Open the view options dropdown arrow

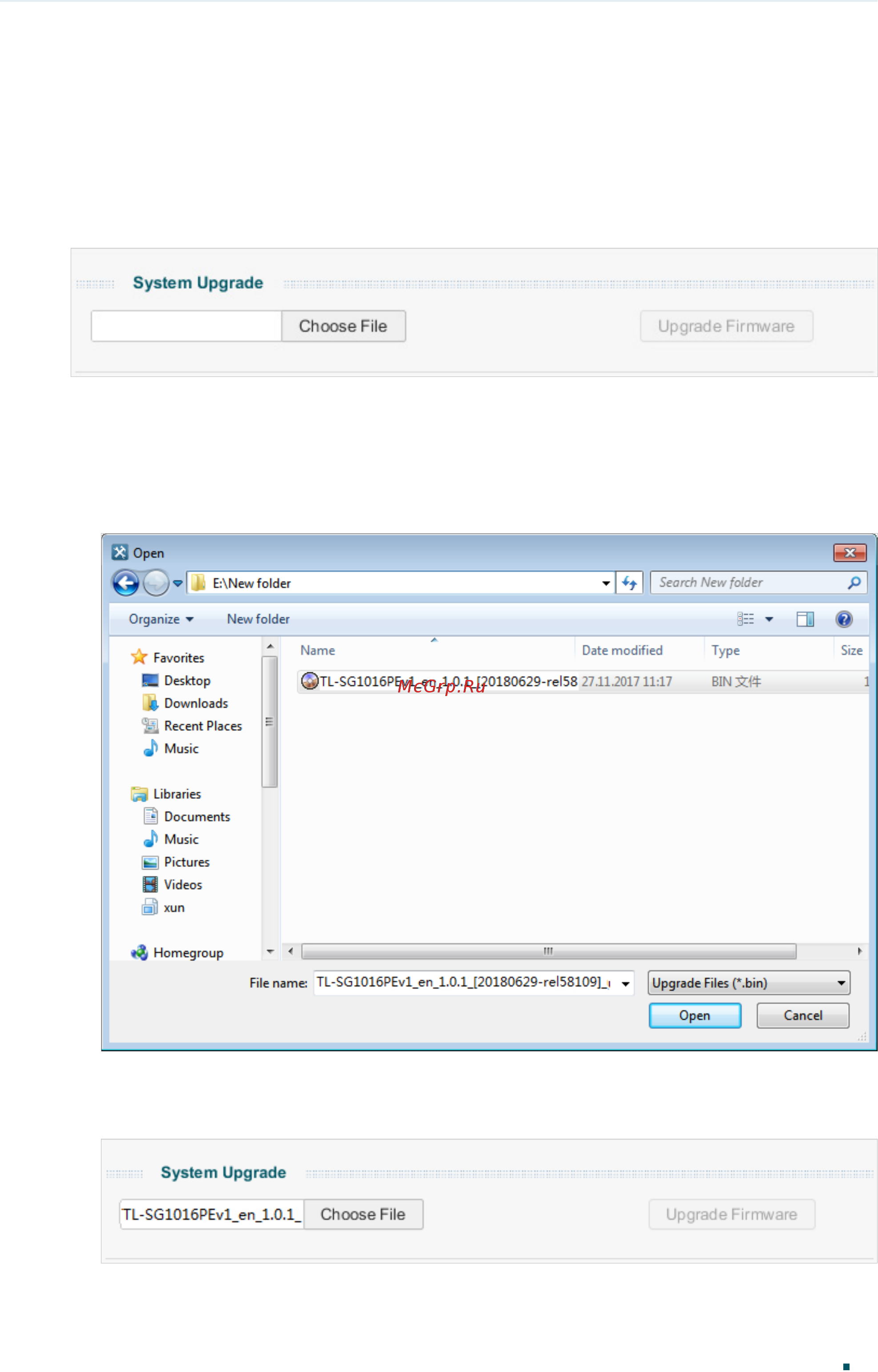[x=769, y=619]
